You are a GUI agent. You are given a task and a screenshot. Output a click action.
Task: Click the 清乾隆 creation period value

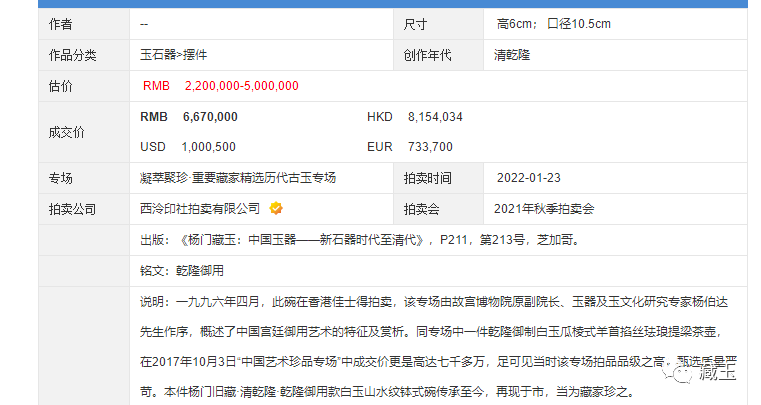513,54
